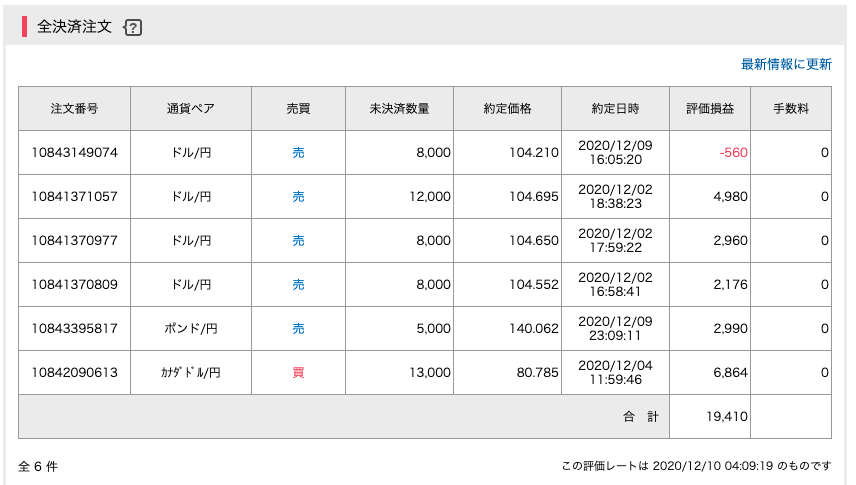Click the 手数料 column header
This screenshot has width=856, height=485.
tap(790, 109)
